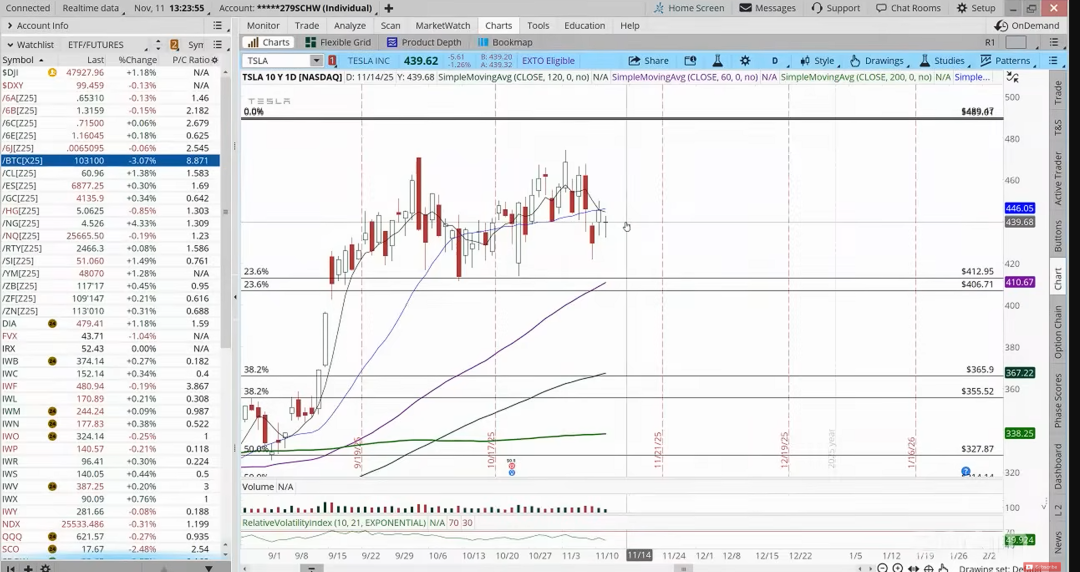Click the TSLA symbol input field
The width and height of the screenshot is (1080, 572).
pyautogui.click(x=276, y=61)
